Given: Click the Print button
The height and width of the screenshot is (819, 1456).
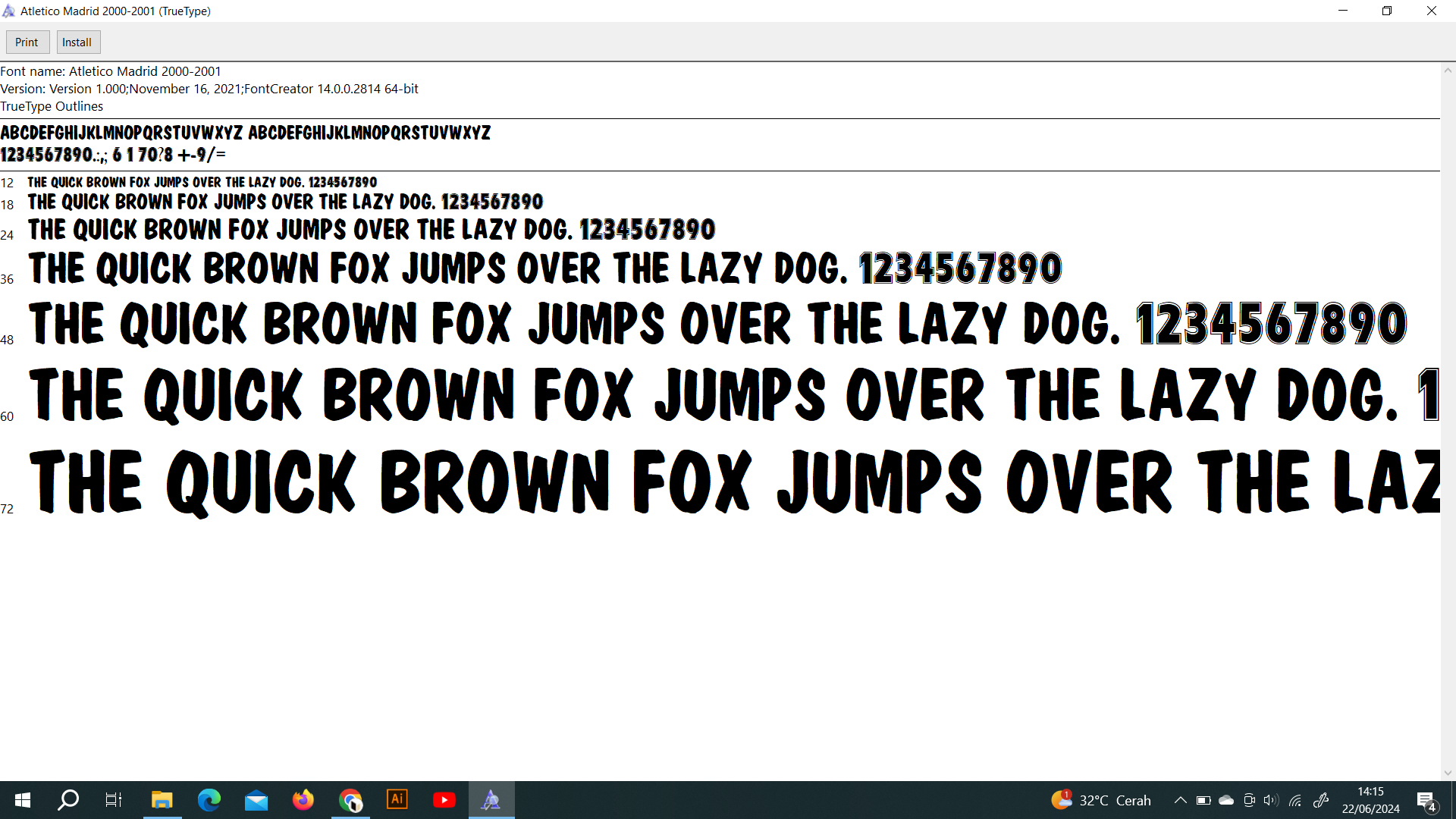Looking at the screenshot, I should pyautogui.click(x=27, y=42).
